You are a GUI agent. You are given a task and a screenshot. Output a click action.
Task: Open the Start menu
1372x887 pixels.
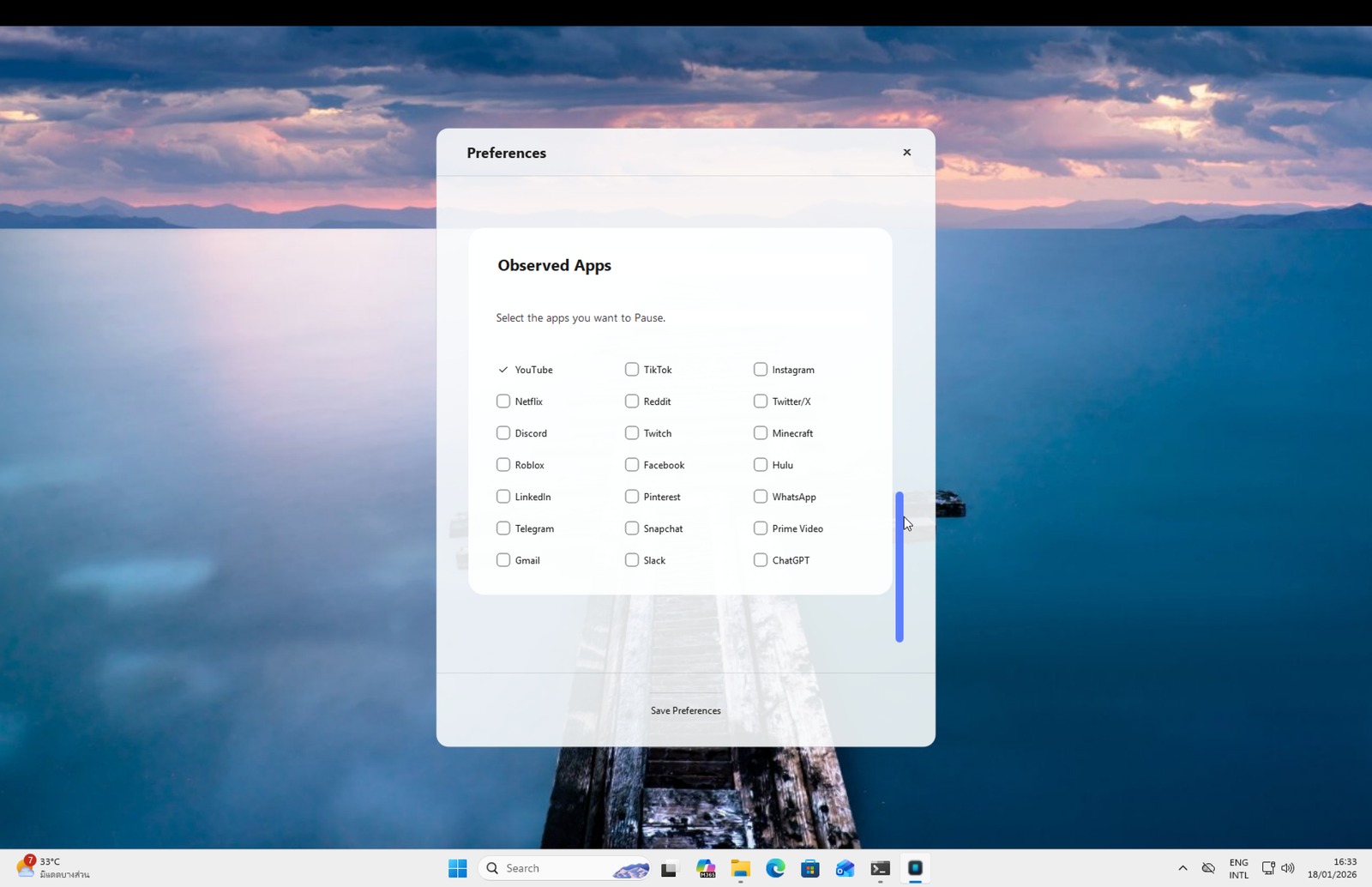pyautogui.click(x=457, y=868)
